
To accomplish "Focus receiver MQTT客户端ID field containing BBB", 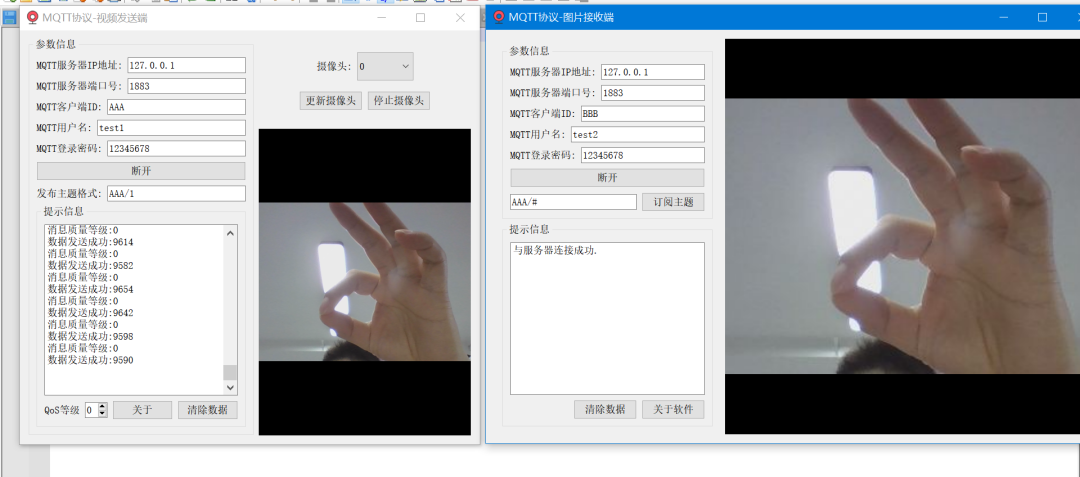I will [643, 114].
